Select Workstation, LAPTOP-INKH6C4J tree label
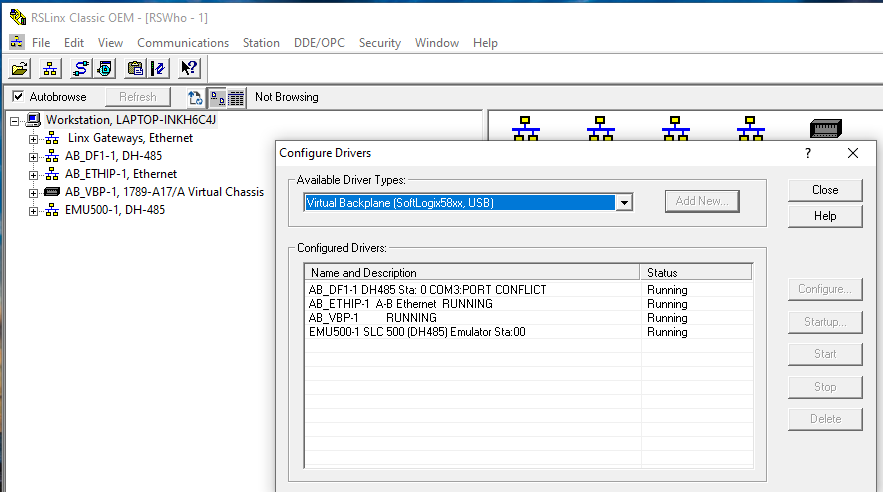Screen dimensions: 883x492 [131, 120]
